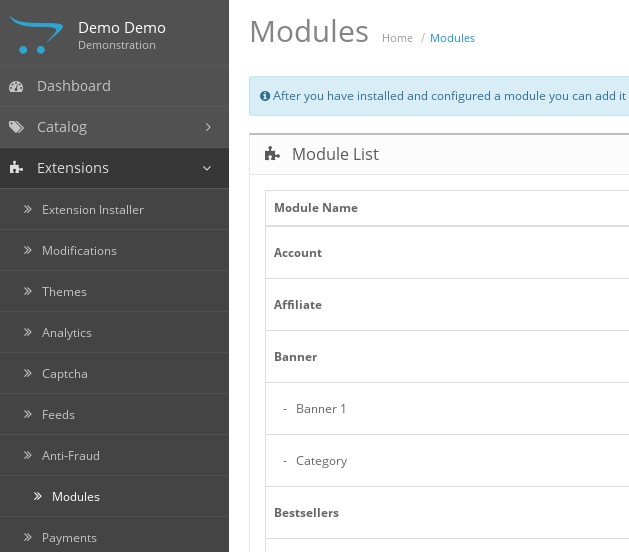Click the OpenCart shopping cart logo
Screen dimensions: 629x552
point(36,35)
